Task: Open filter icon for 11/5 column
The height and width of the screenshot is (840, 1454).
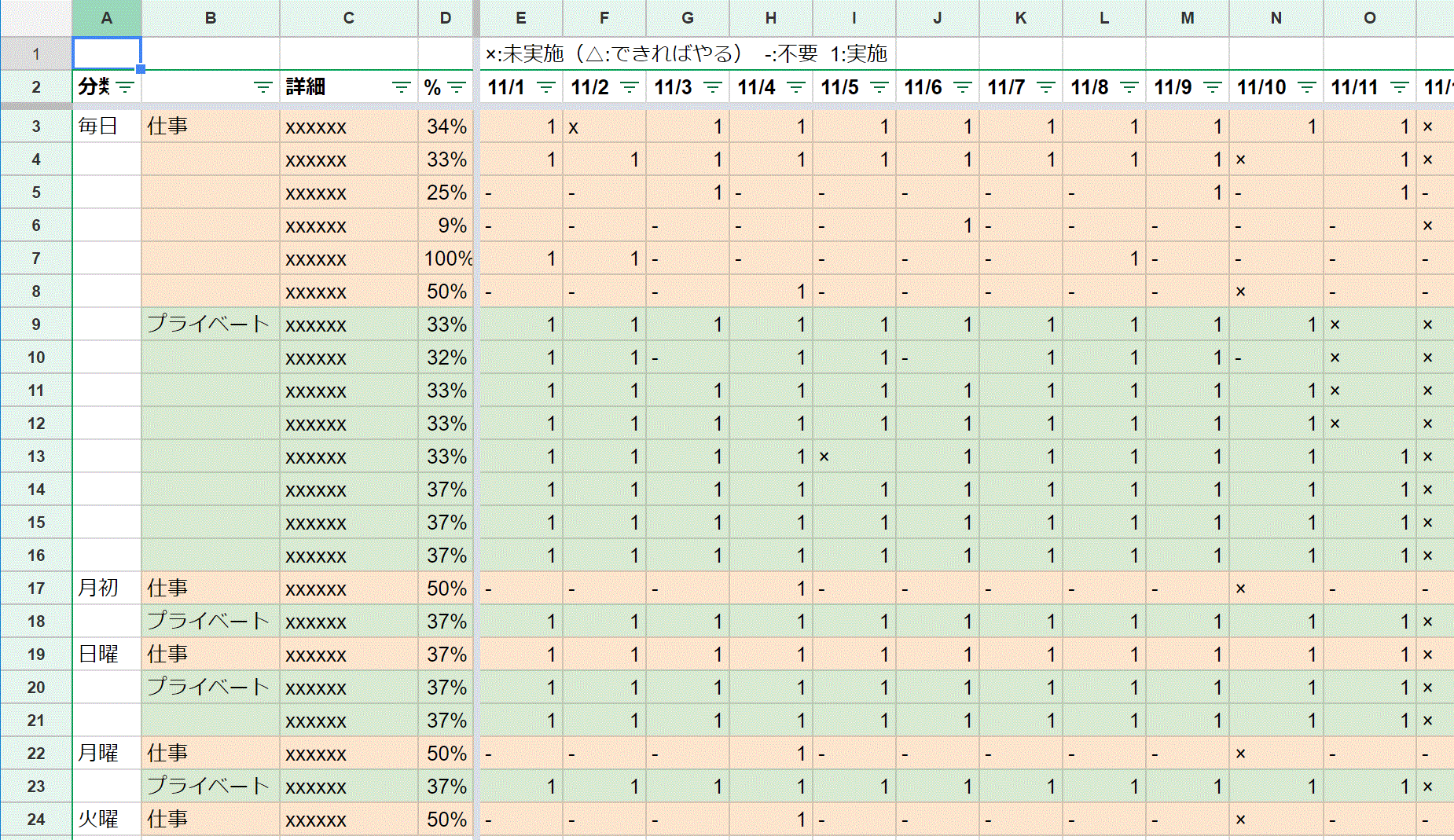Action: 879,87
